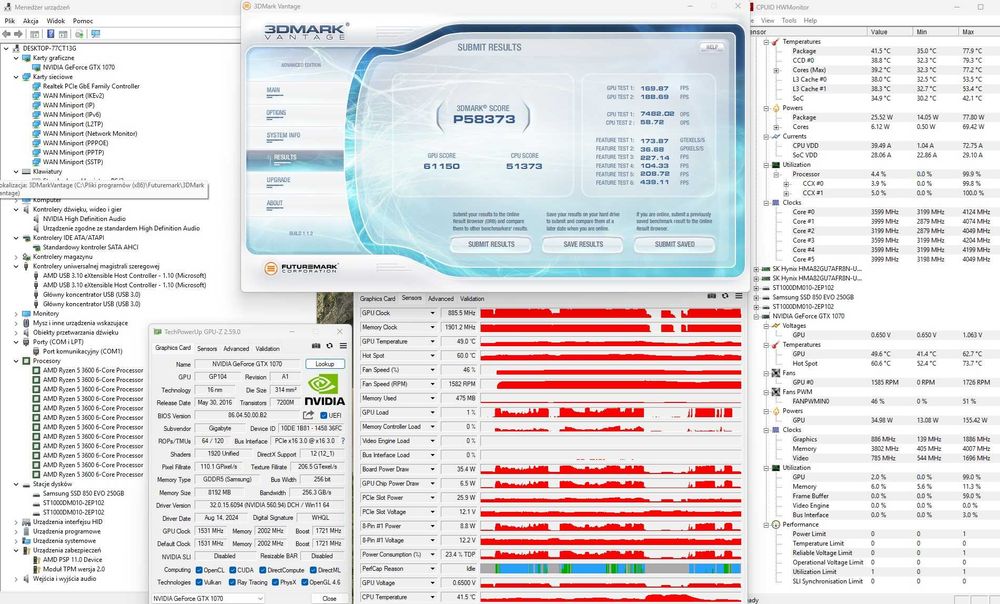Click the BIOS export share icon in GPU-Z
This screenshot has height=604, width=1000.
click(x=309, y=415)
